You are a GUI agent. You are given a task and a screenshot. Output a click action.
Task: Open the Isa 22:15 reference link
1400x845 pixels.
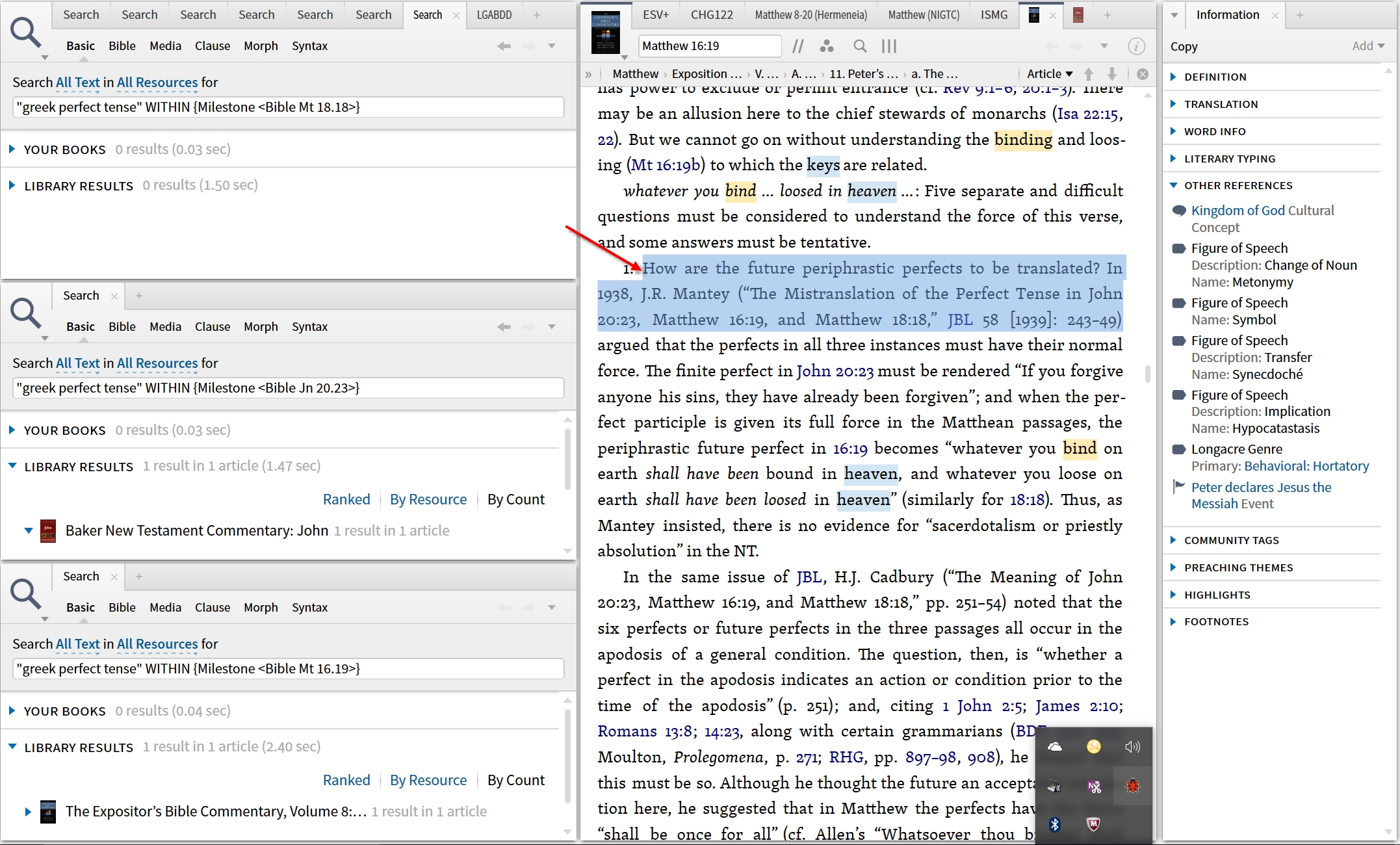point(1088,114)
